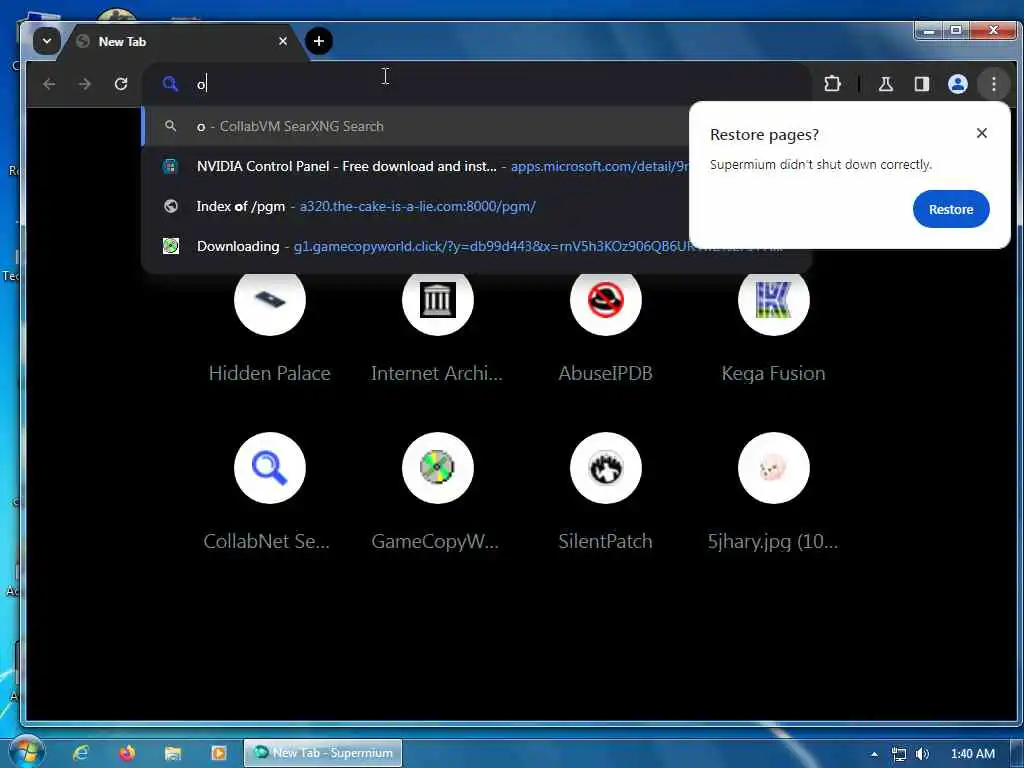Viewport: 1024px width, 768px height.
Task: Minimize the Supermium window
Action: point(929,31)
